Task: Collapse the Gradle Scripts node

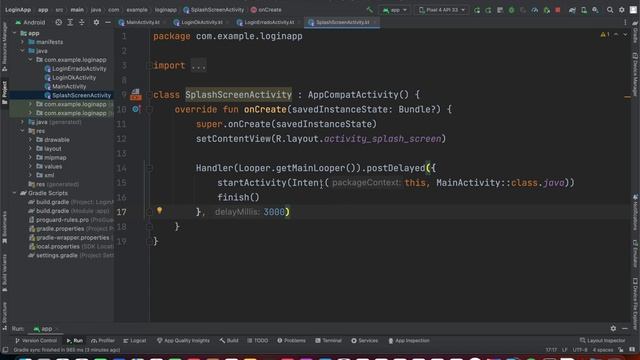Action: [15, 193]
